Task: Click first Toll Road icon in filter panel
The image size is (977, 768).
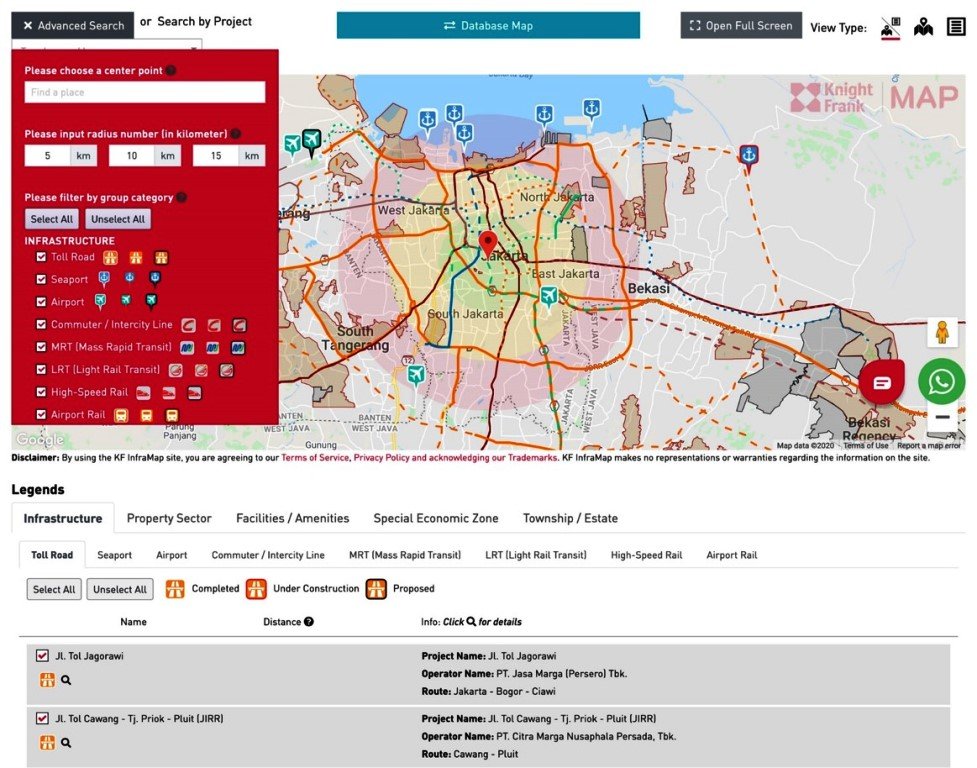Action: [110, 257]
